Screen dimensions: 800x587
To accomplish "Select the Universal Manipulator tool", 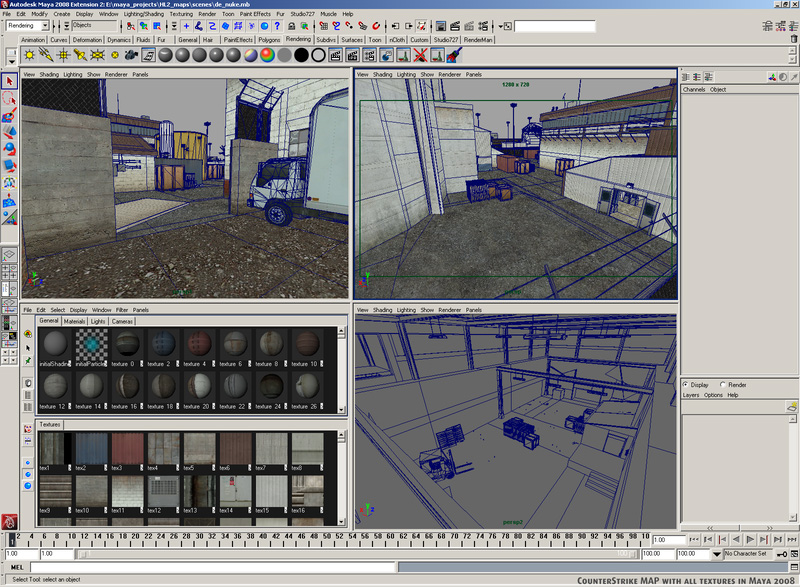I will point(9,183).
